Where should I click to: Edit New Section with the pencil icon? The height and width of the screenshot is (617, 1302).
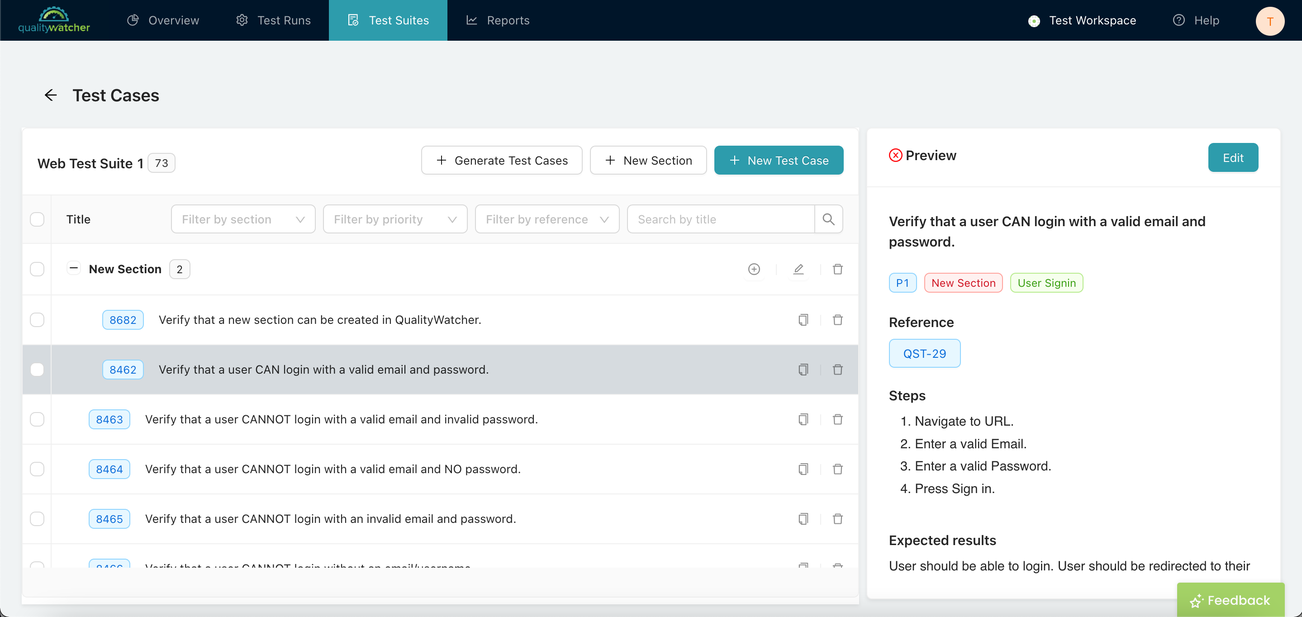[x=798, y=269]
